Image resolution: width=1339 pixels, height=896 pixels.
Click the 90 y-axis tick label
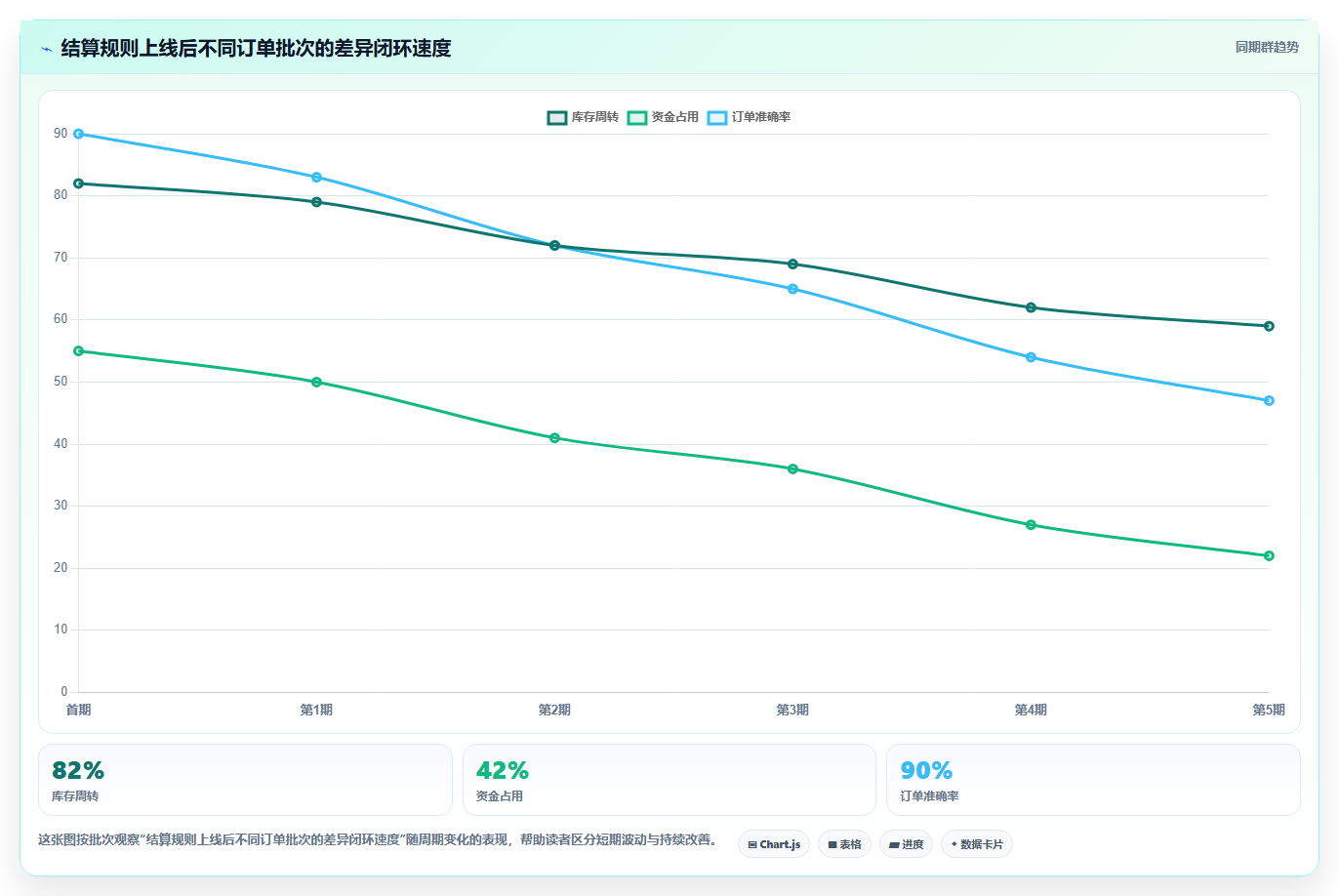click(61, 134)
